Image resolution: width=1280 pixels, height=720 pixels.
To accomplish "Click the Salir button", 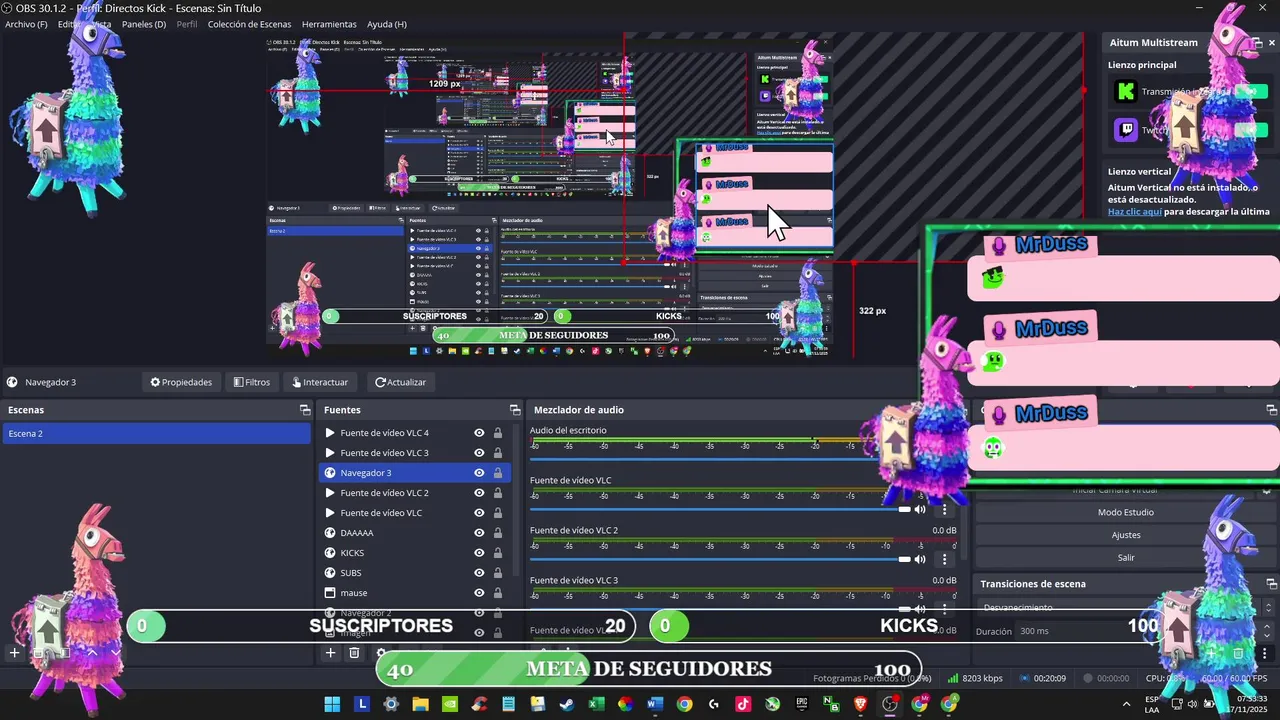I will 1126,558.
